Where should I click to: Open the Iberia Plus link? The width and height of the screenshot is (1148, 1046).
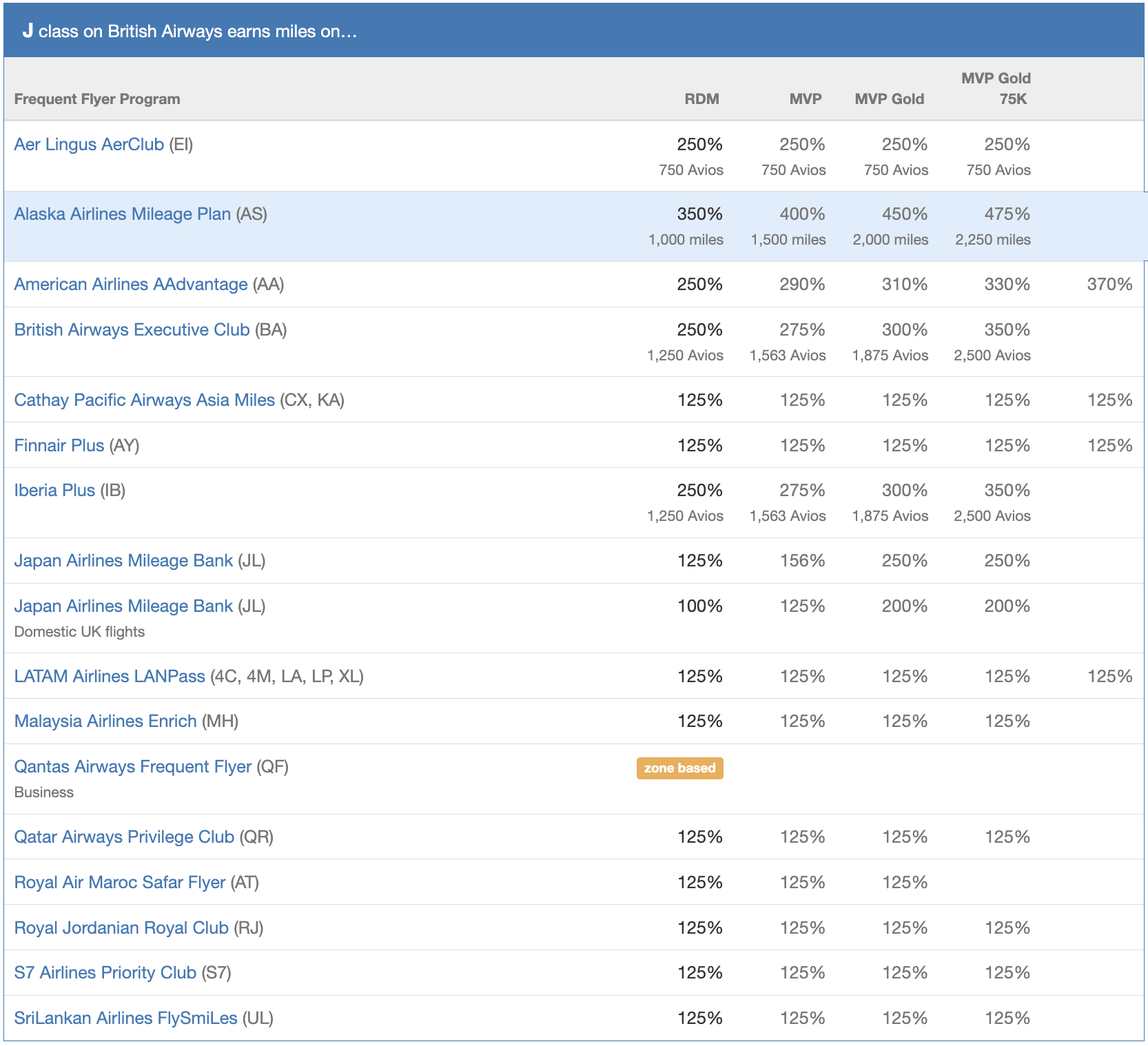[54, 491]
